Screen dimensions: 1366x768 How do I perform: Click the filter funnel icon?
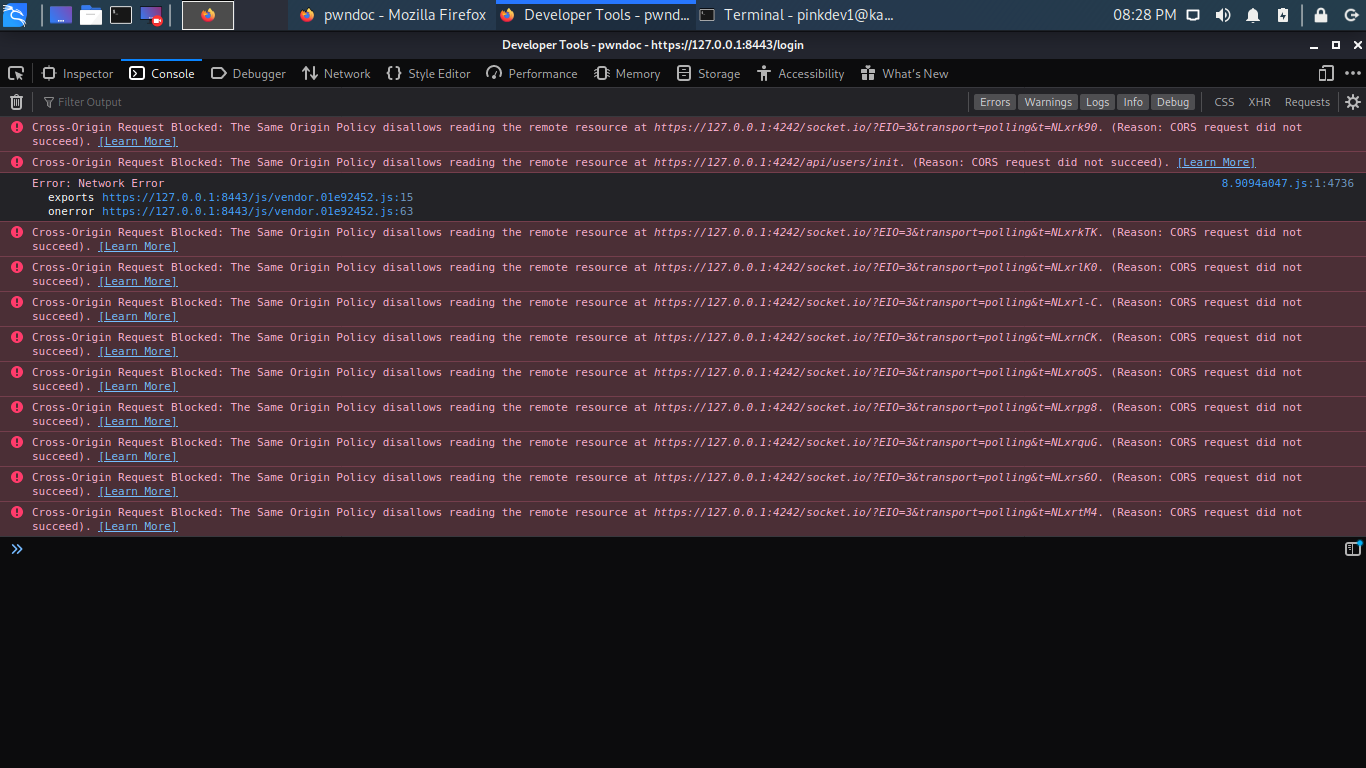(x=47, y=101)
